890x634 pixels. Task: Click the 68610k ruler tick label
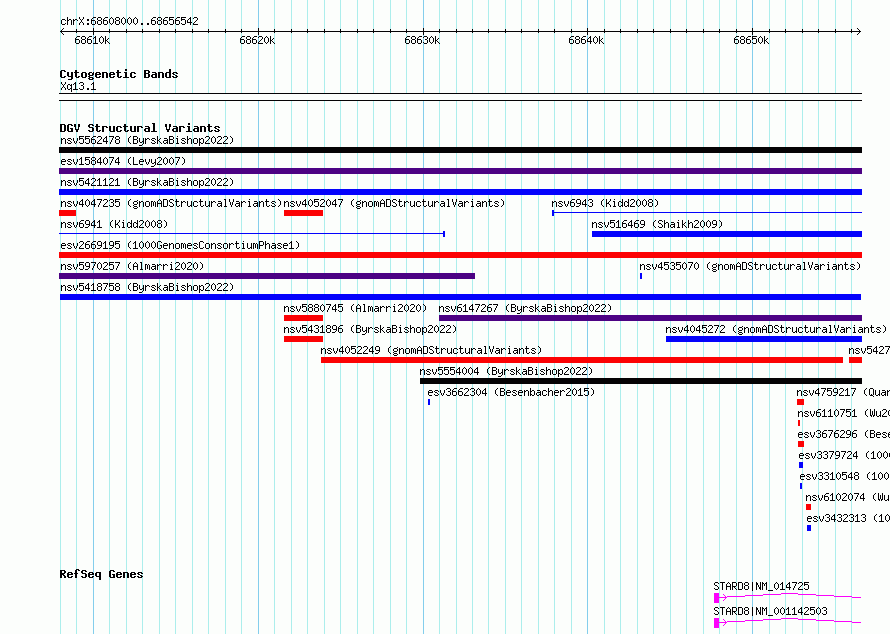93,40
